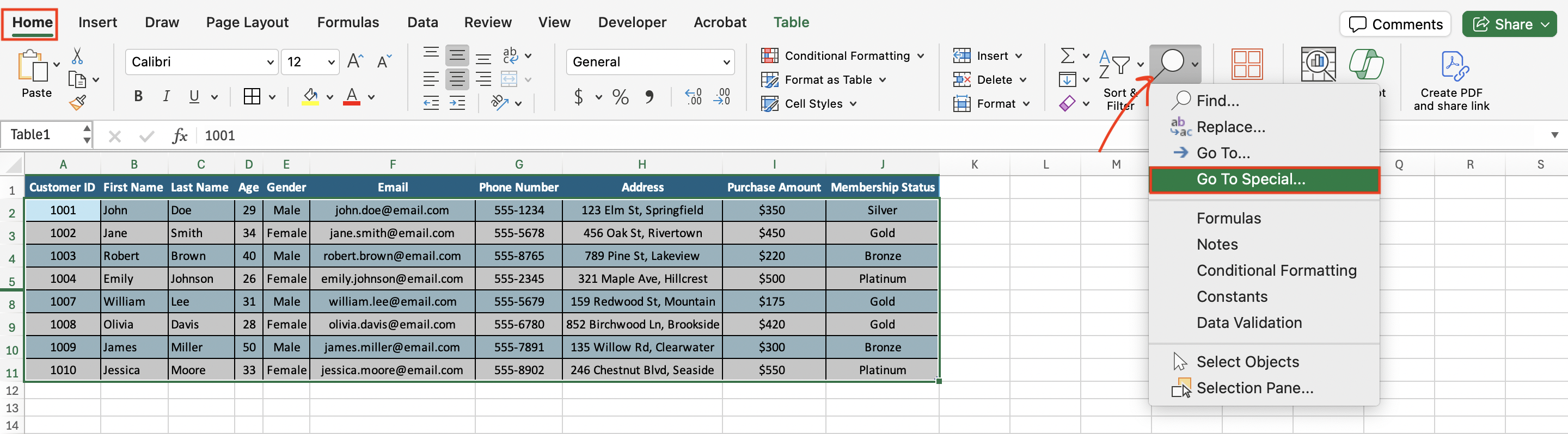
Task: Switch to the Insert tab
Action: click(97, 22)
